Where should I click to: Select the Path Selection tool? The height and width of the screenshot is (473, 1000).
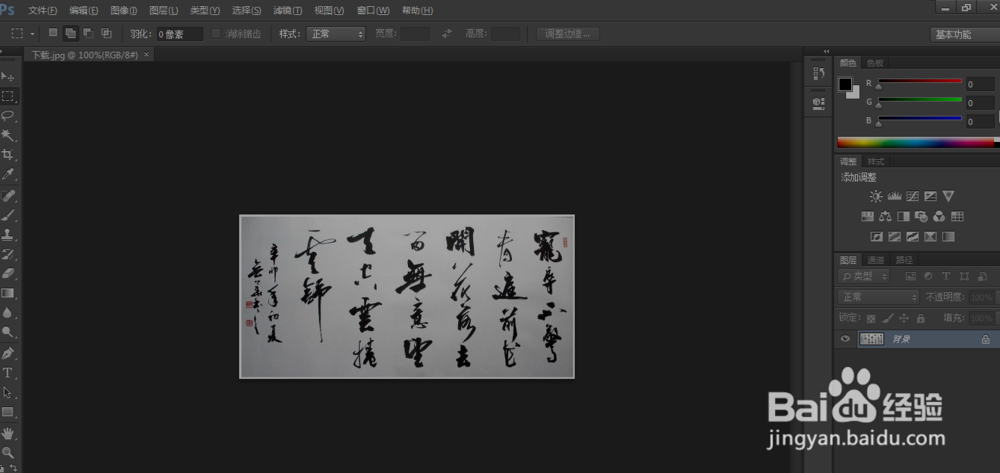[x=8, y=393]
